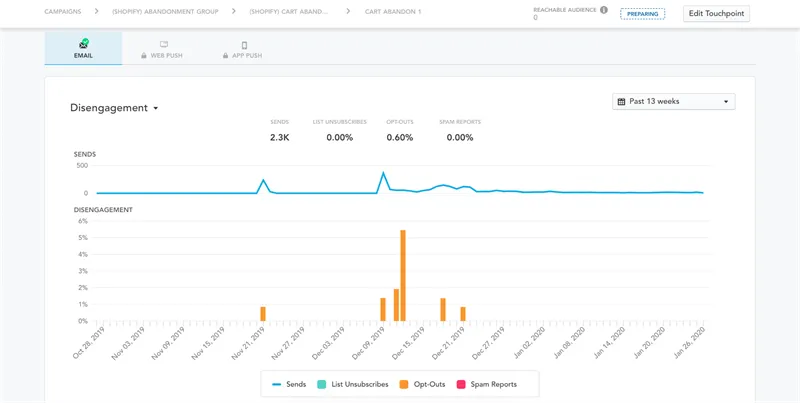The image size is (800, 403).
Task: Click the Cart Abandon 1 breadcrumb
Action: coord(393,11)
